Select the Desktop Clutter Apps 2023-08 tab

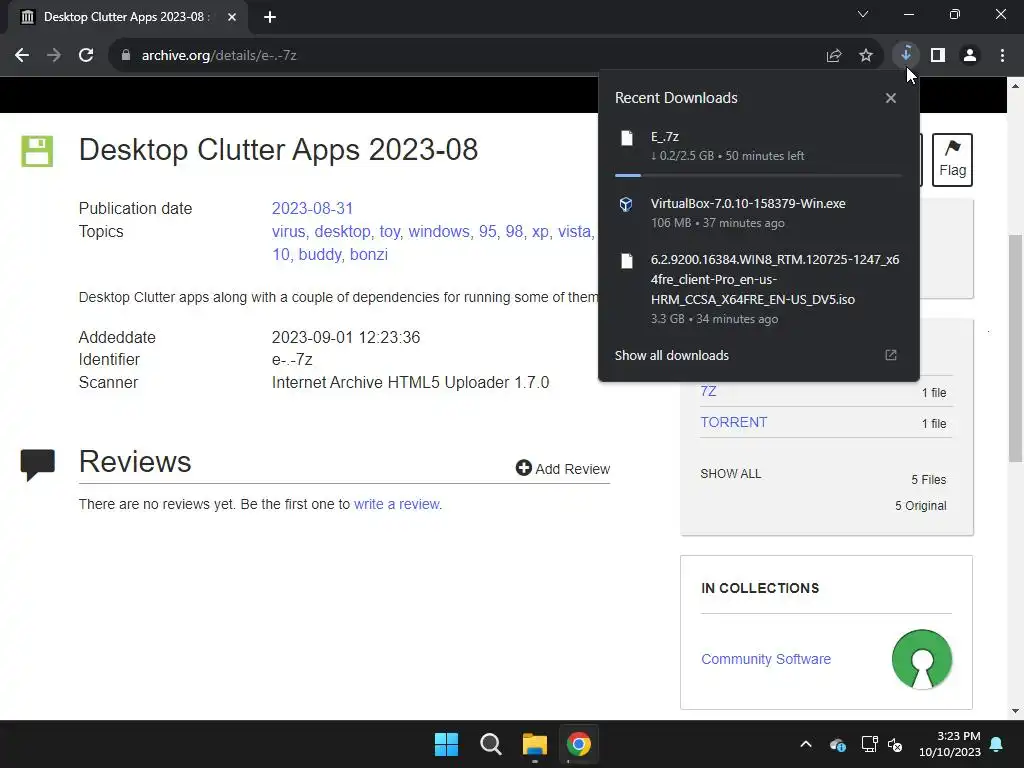pos(127,17)
